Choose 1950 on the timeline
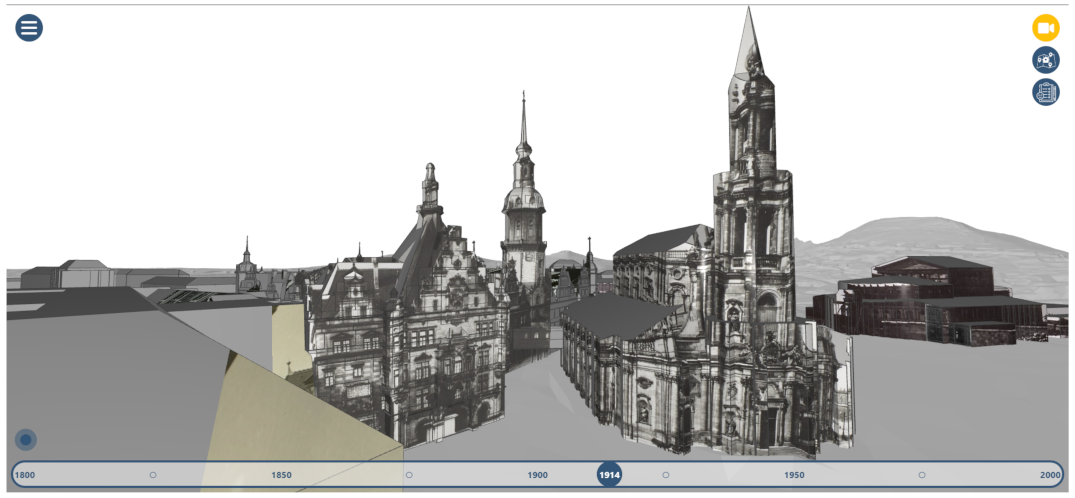The width and height of the screenshot is (1075, 498). point(794,475)
